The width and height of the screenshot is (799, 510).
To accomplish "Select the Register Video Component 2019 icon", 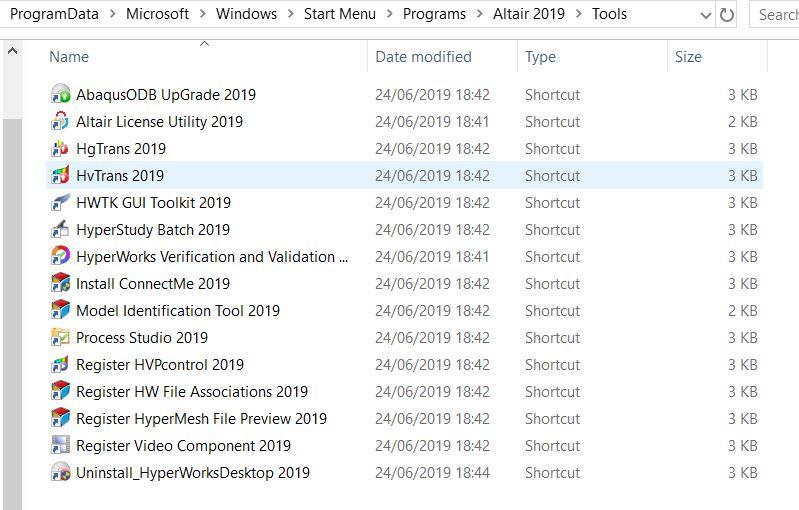I will tap(60, 446).
